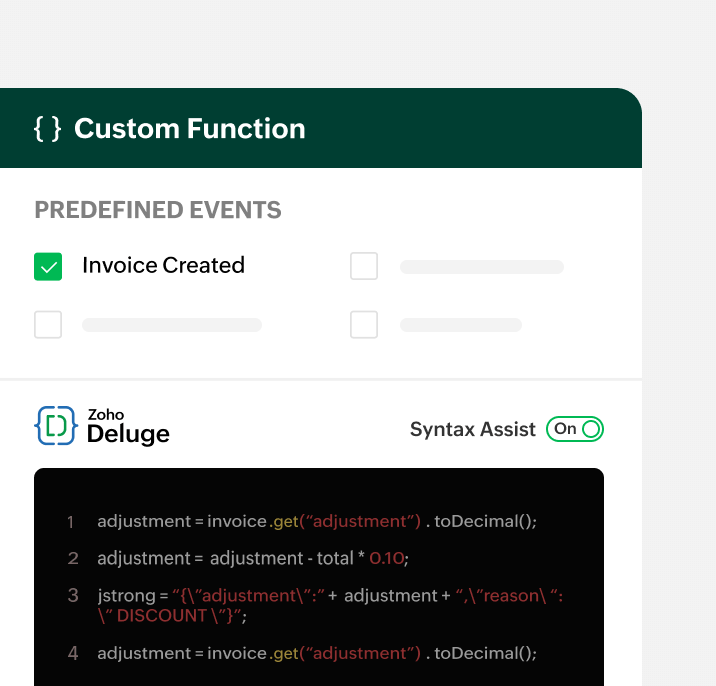
Task: Click the Predefined Events section heading
Action: pyautogui.click(x=158, y=210)
